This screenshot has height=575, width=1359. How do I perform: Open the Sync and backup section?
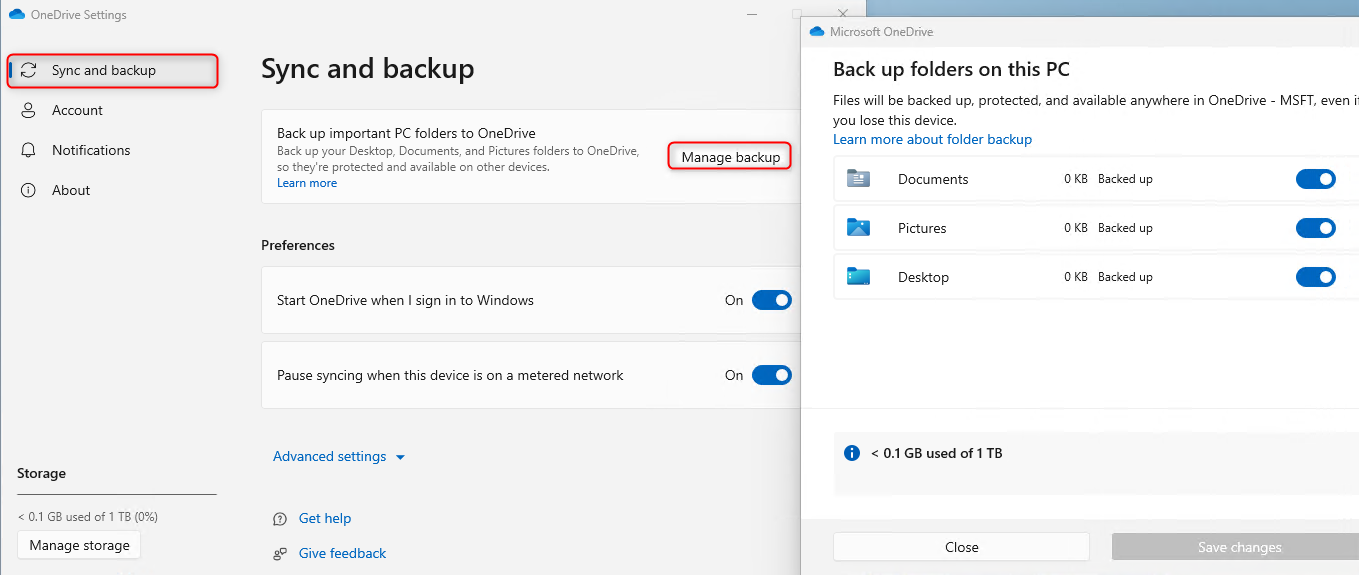coord(113,70)
